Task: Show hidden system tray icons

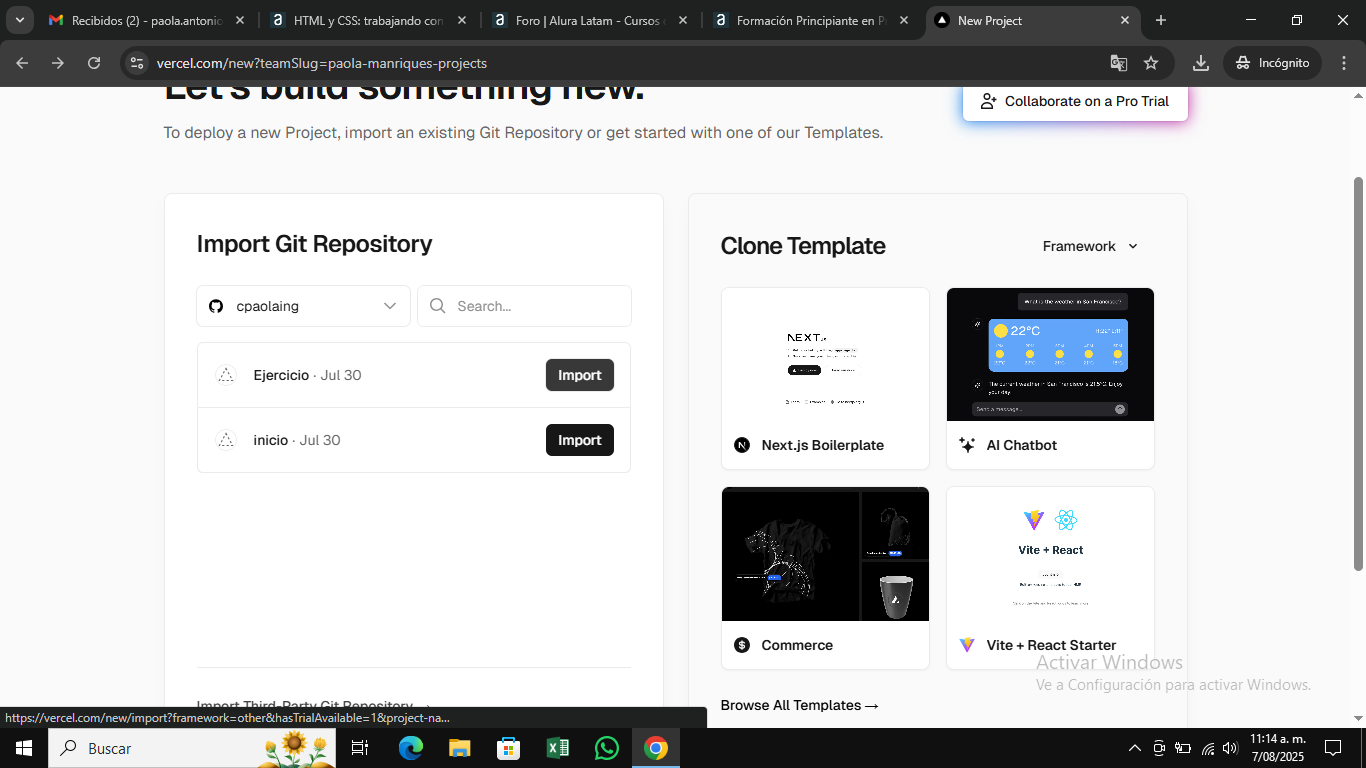Action: [x=1135, y=748]
